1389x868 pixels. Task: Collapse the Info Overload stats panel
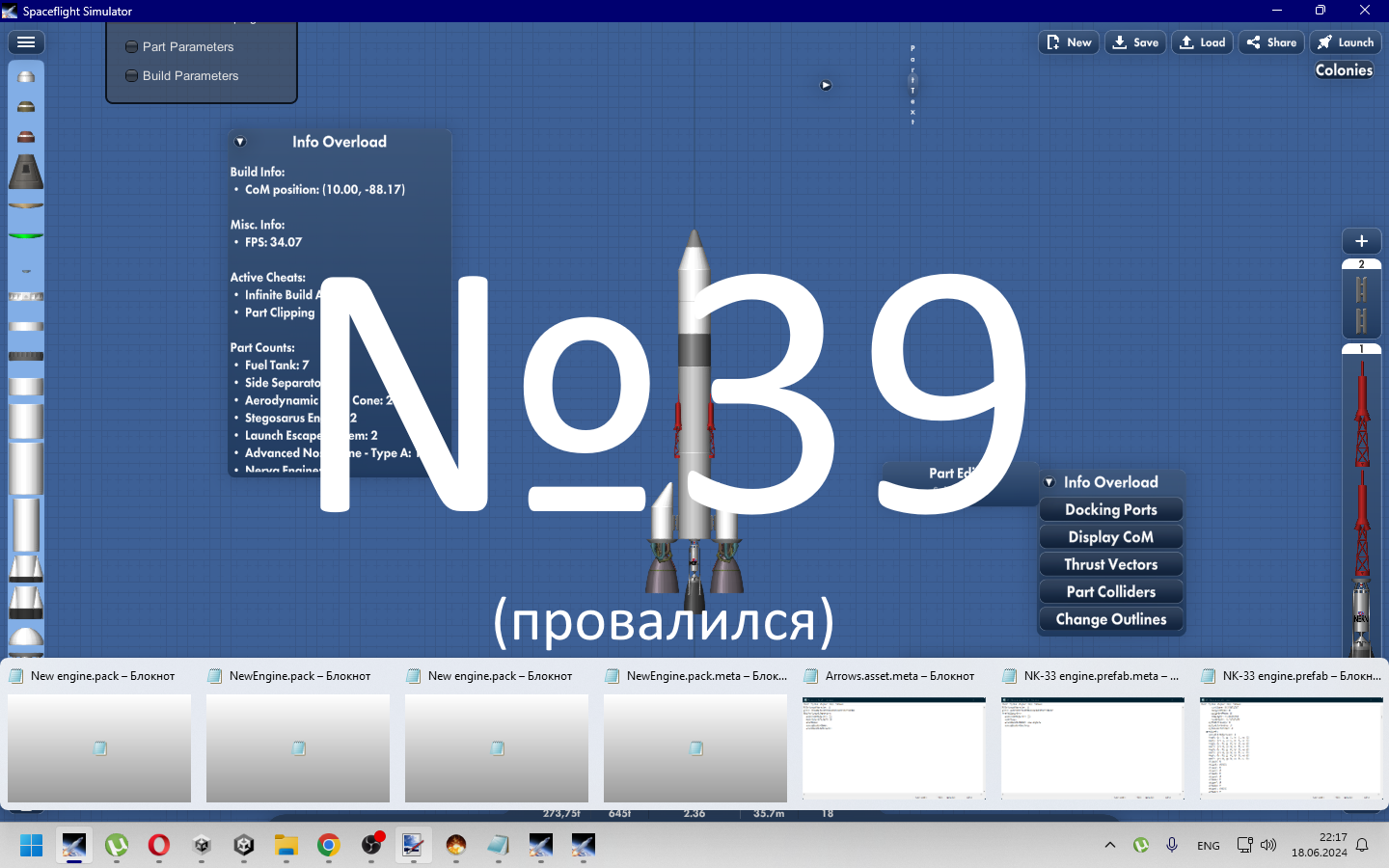pos(240,142)
